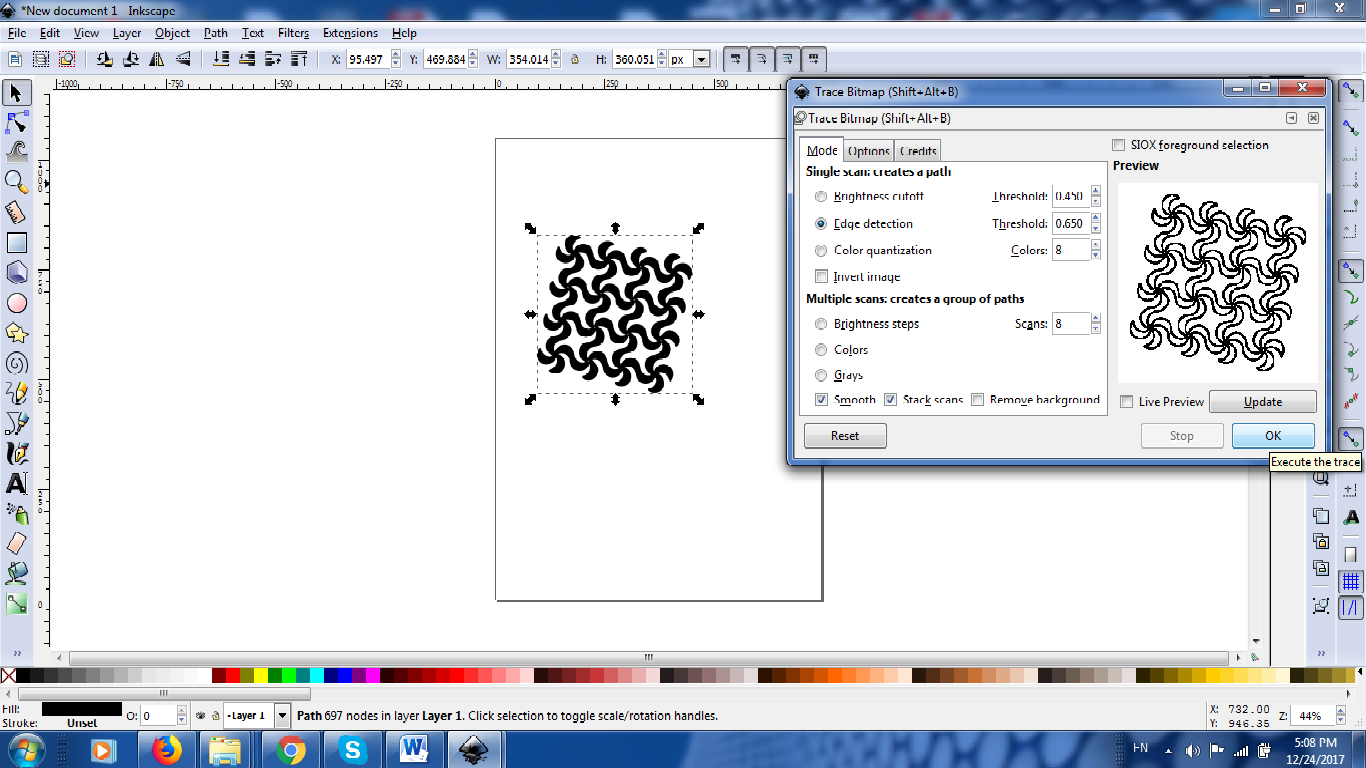Open the File menu
This screenshot has height=768, width=1366.
point(16,33)
